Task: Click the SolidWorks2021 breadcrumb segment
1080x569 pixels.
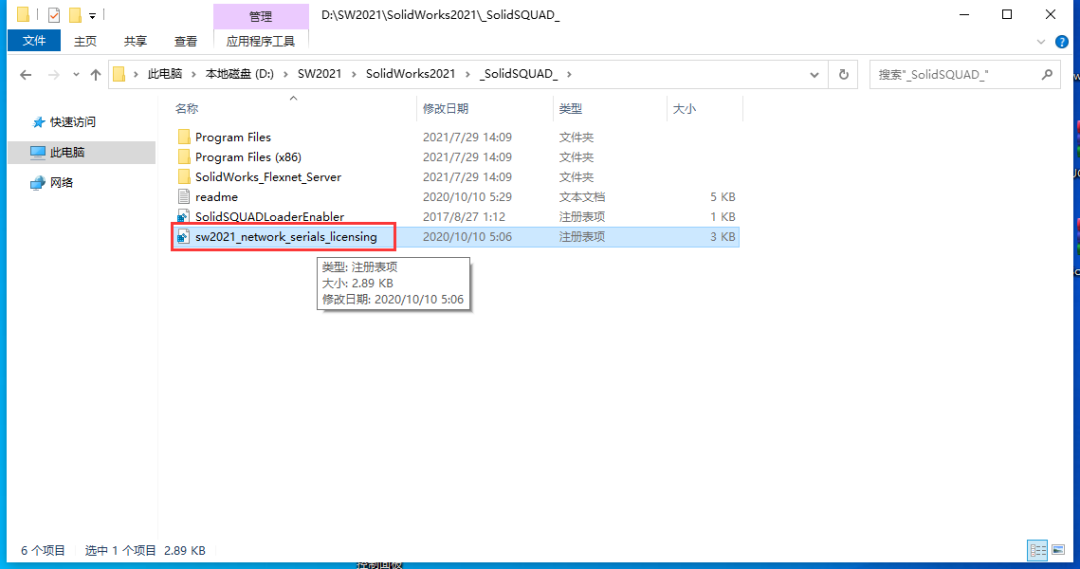Action: pos(411,74)
